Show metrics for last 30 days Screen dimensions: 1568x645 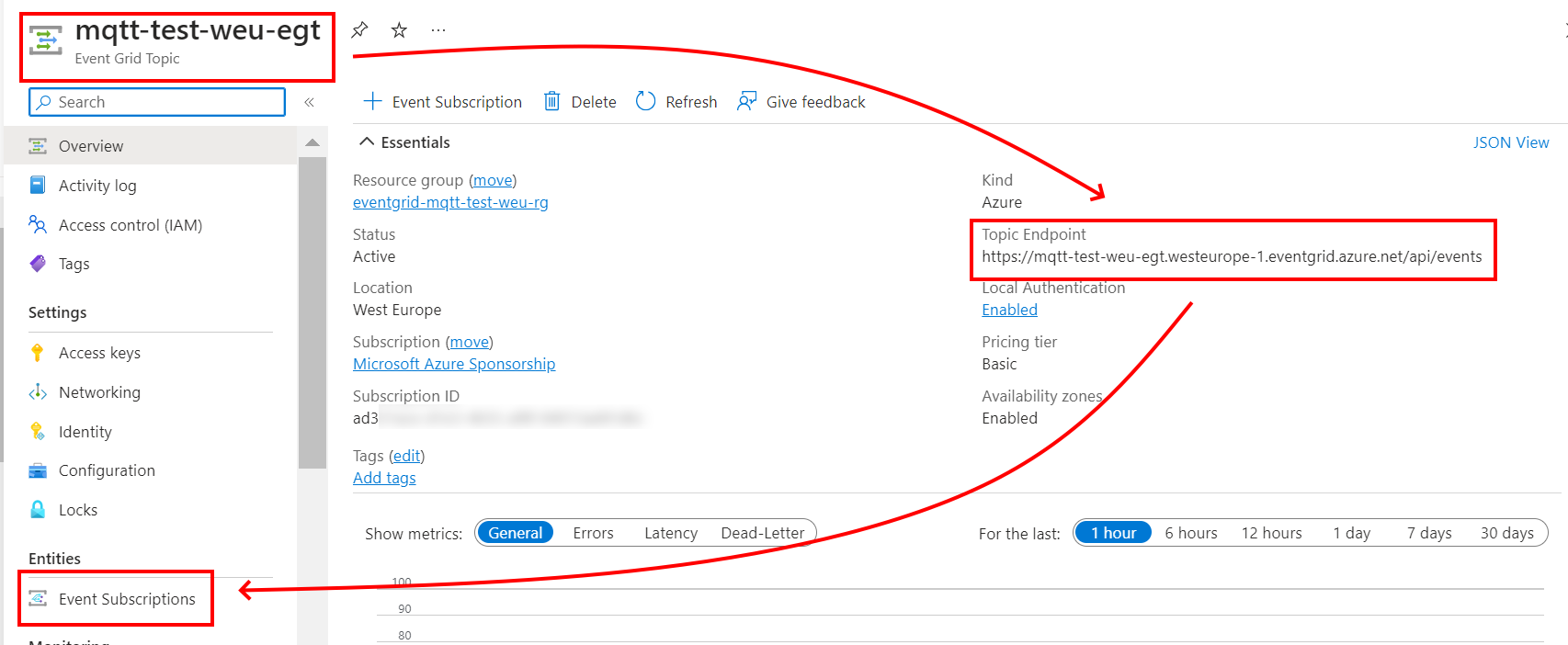tap(1506, 533)
